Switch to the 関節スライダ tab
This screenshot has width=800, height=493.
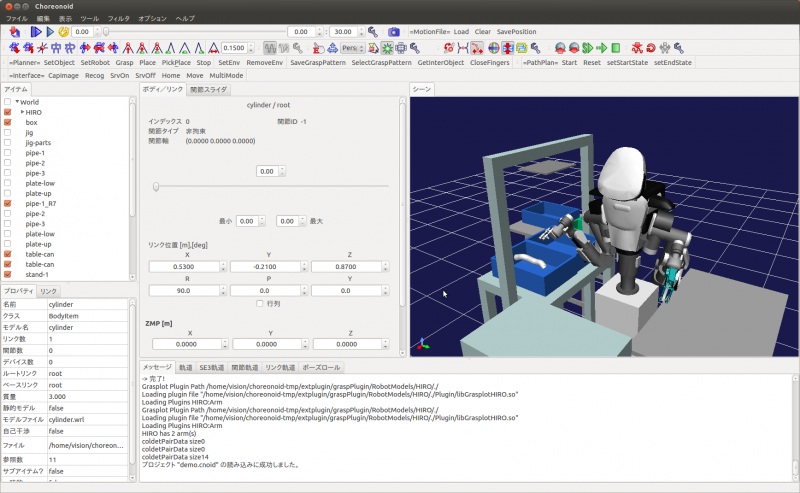click(x=210, y=89)
